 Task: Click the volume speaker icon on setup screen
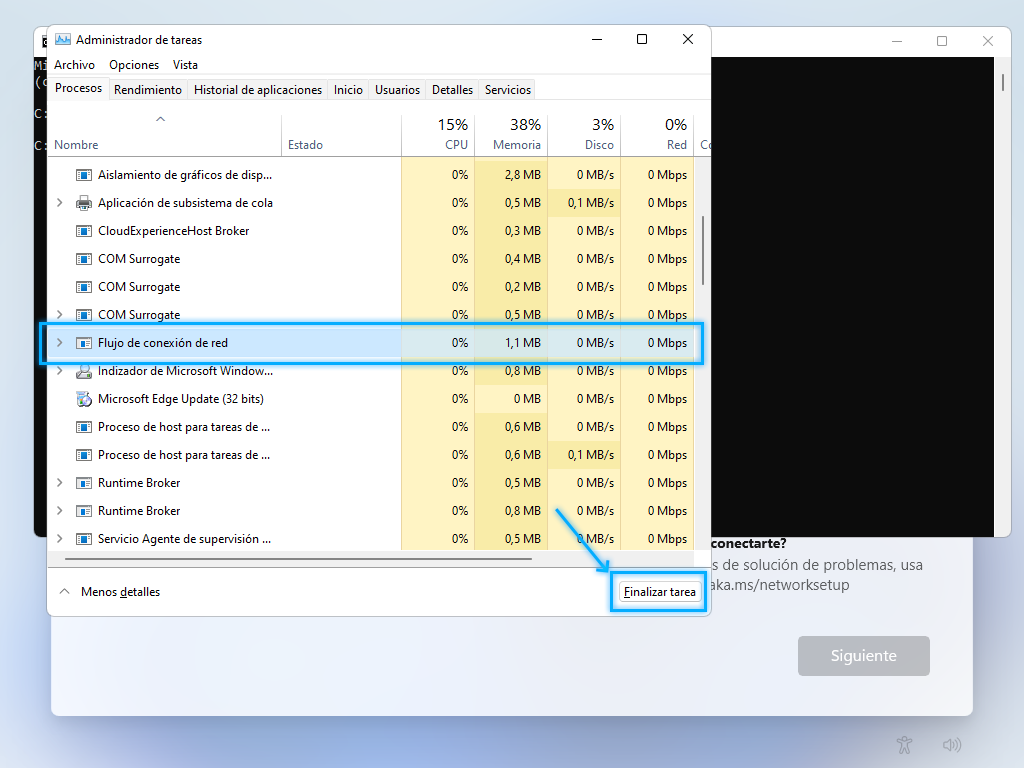click(952, 744)
